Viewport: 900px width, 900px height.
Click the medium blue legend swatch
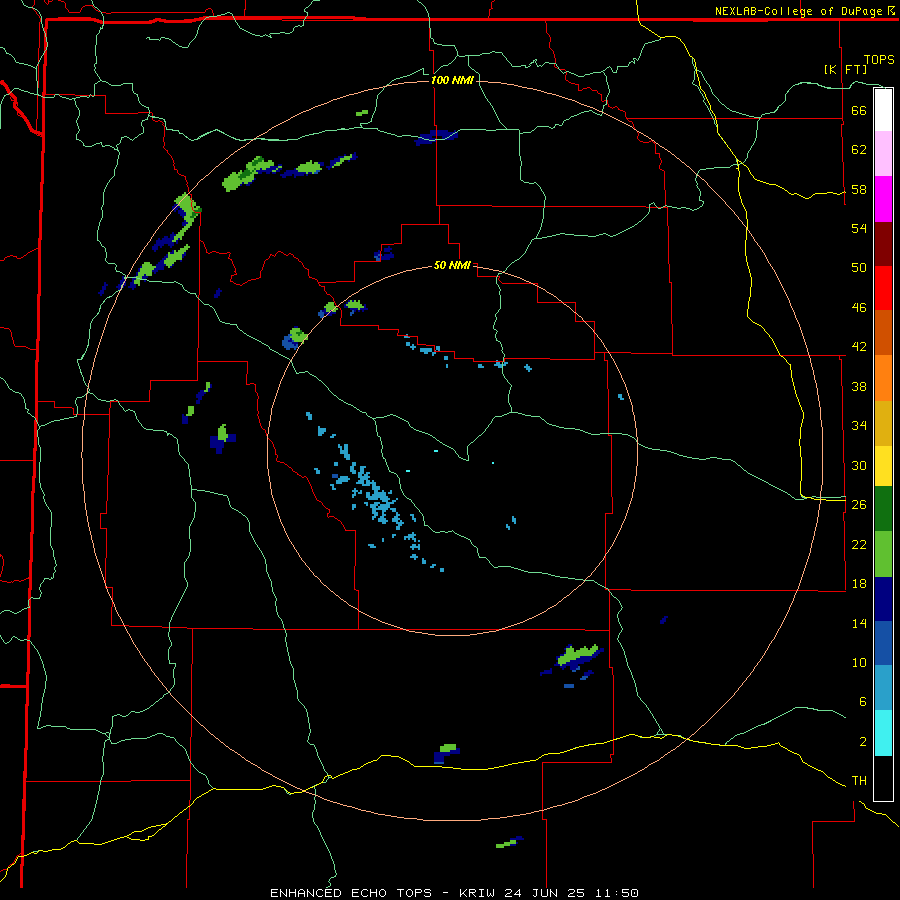(x=883, y=643)
